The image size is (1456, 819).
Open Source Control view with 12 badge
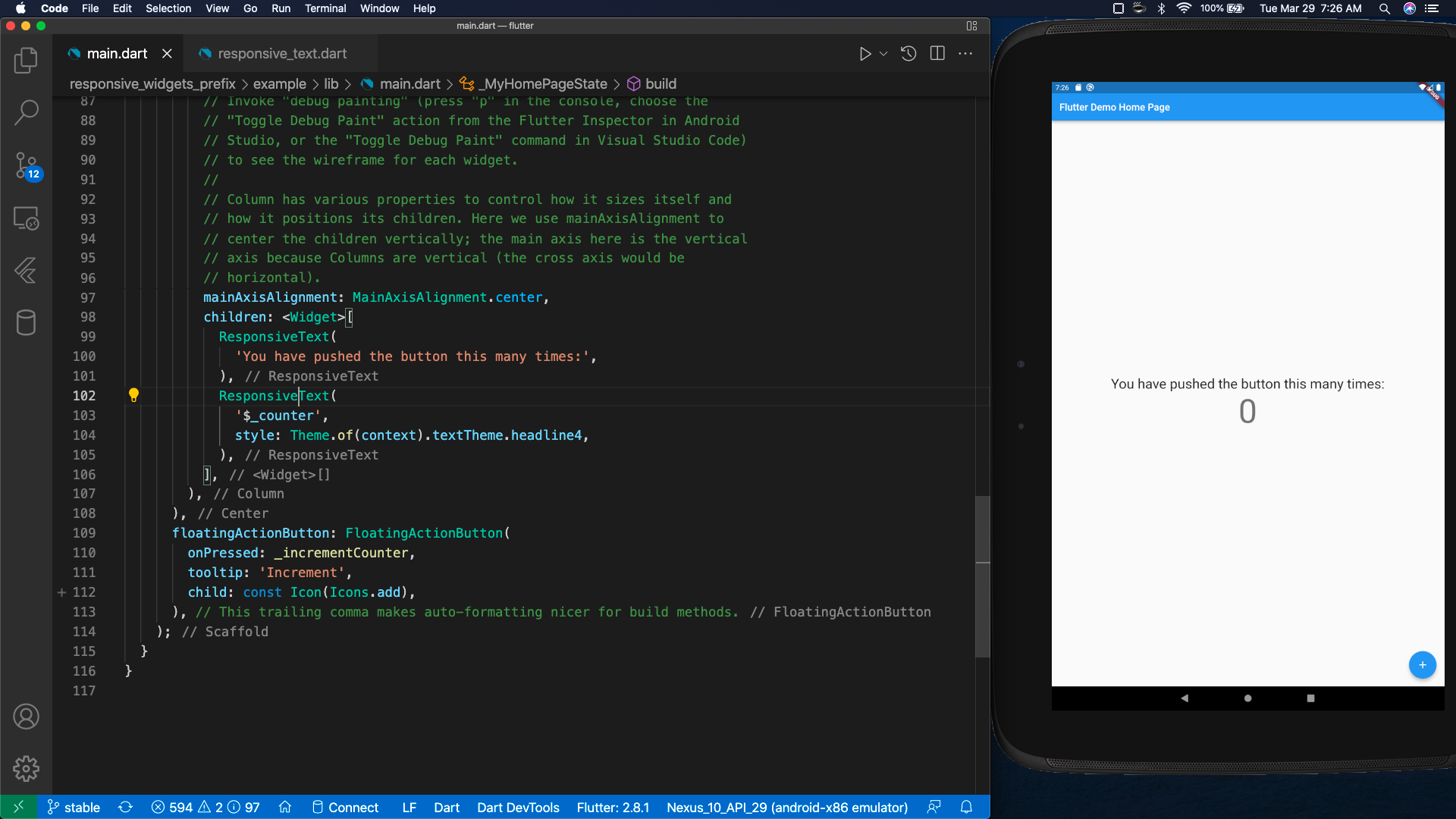(x=26, y=165)
